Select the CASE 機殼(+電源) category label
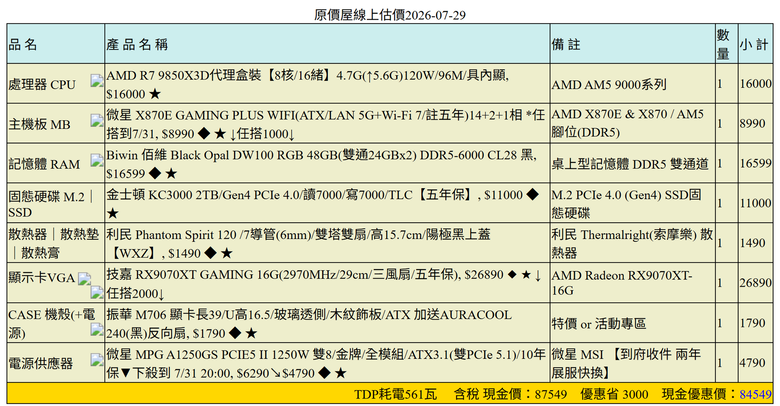 pyautogui.click(x=52, y=323)
